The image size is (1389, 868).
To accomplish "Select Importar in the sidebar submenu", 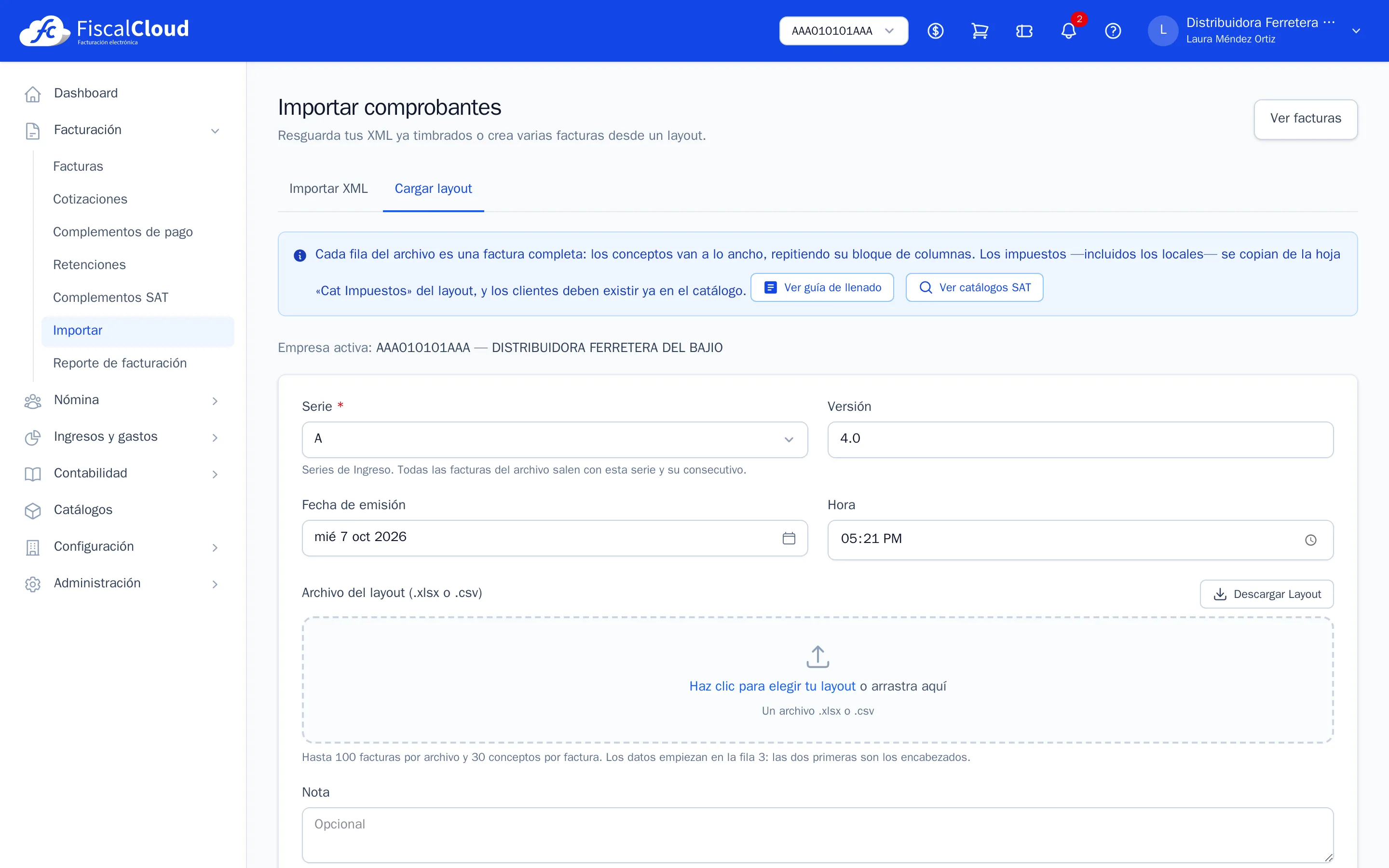I will point(138,331).
